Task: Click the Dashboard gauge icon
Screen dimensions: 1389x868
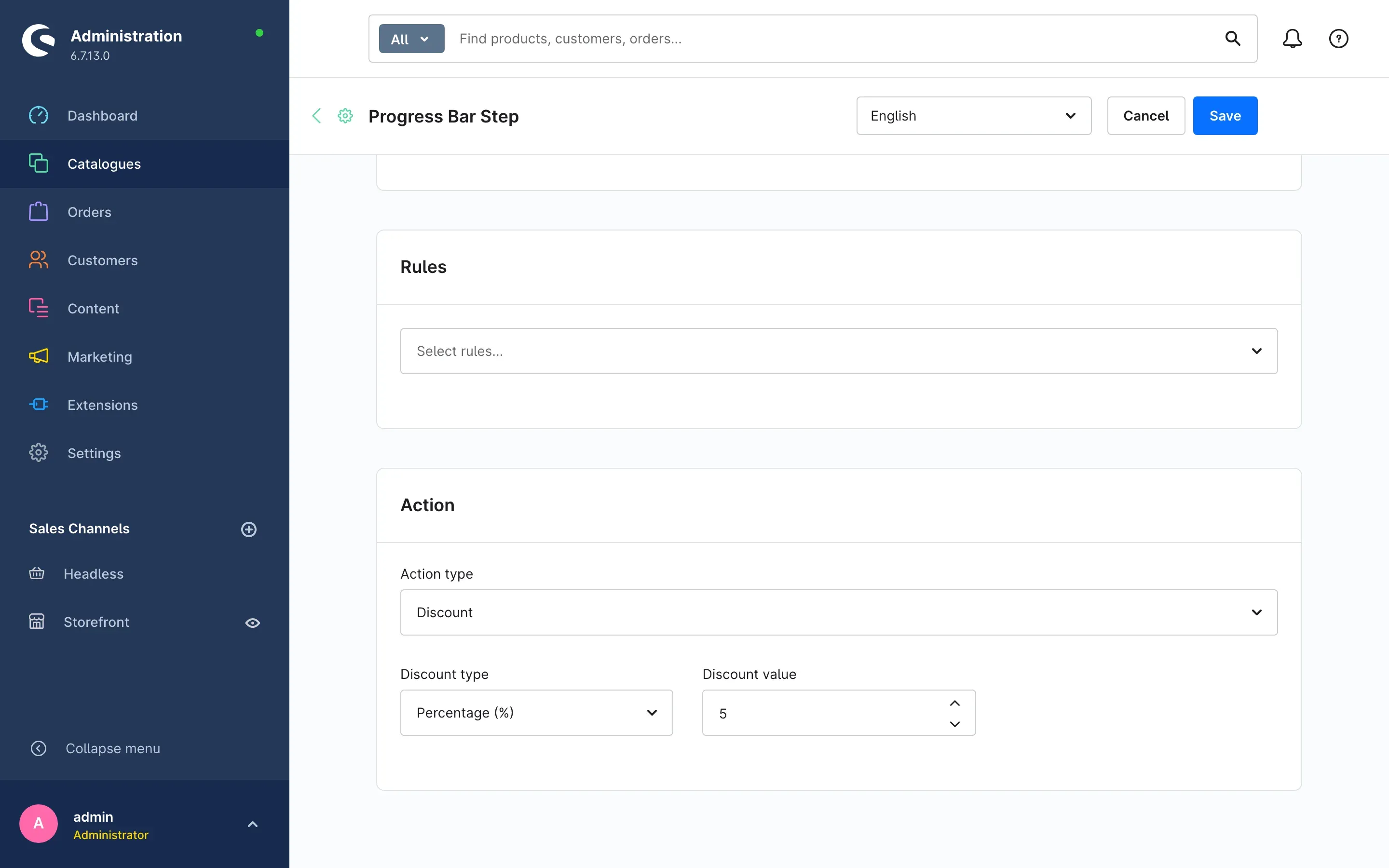Action: [39, 115]
